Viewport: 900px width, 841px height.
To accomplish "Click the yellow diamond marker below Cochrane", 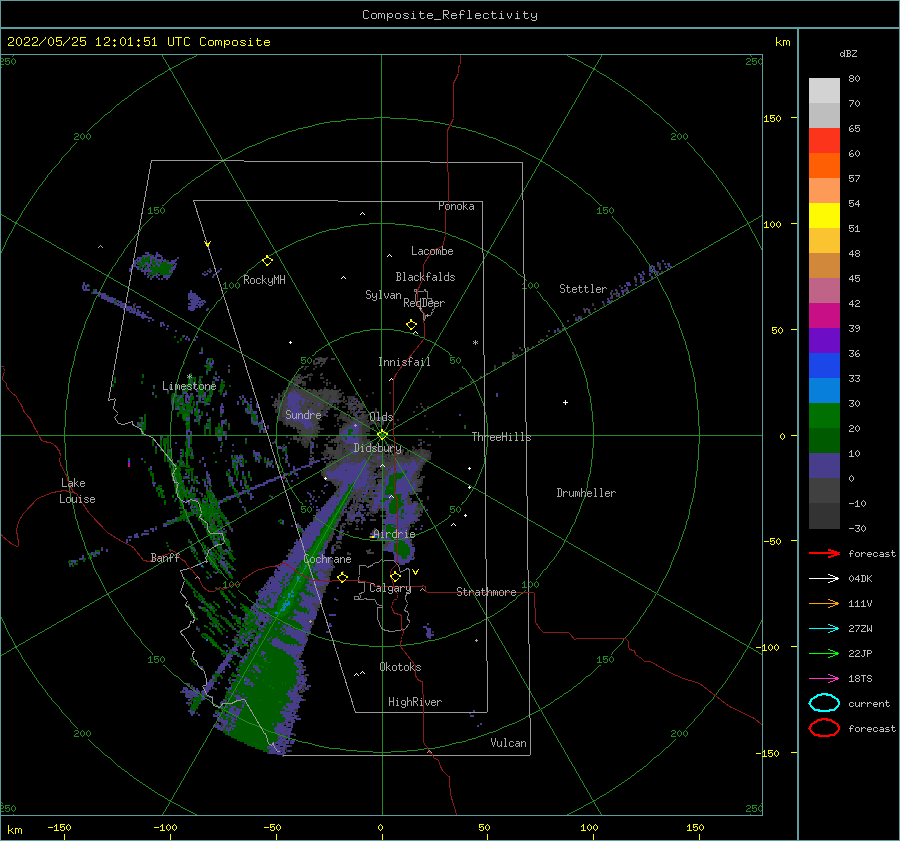I will 343,577.
